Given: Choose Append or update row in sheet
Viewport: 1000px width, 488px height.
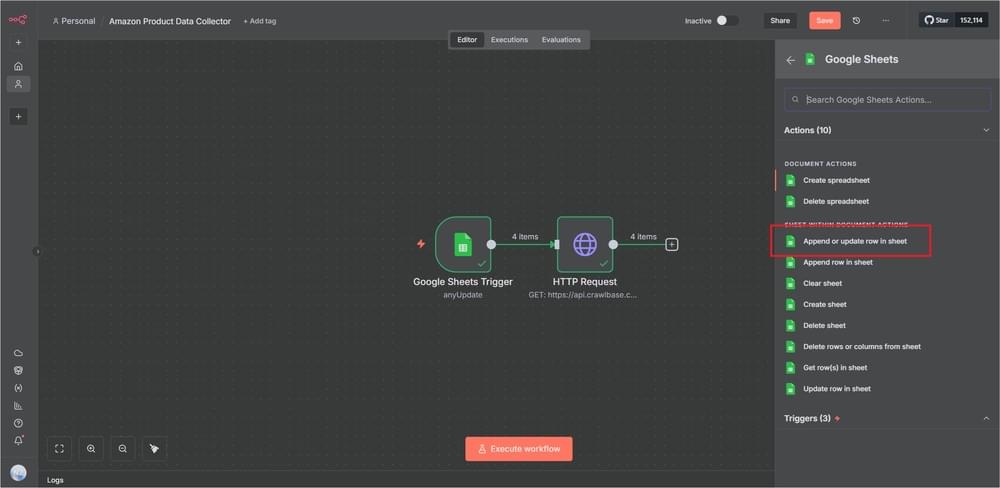Looking at the screenshot, I should pos(854,241).
